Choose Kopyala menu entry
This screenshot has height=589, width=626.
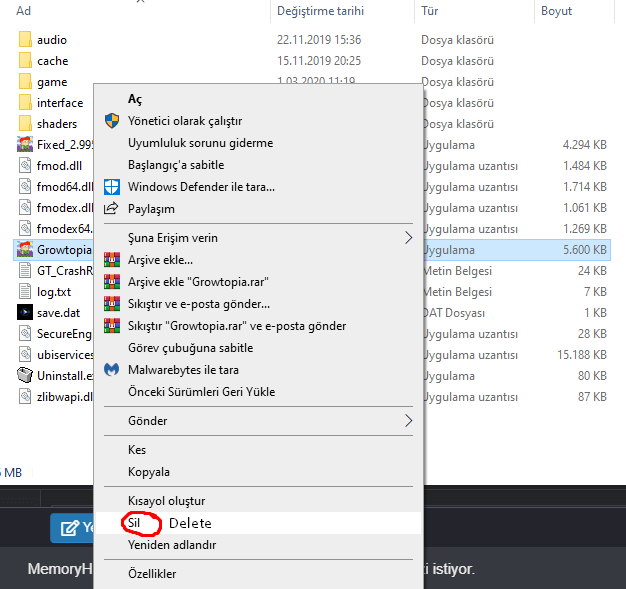259,472
